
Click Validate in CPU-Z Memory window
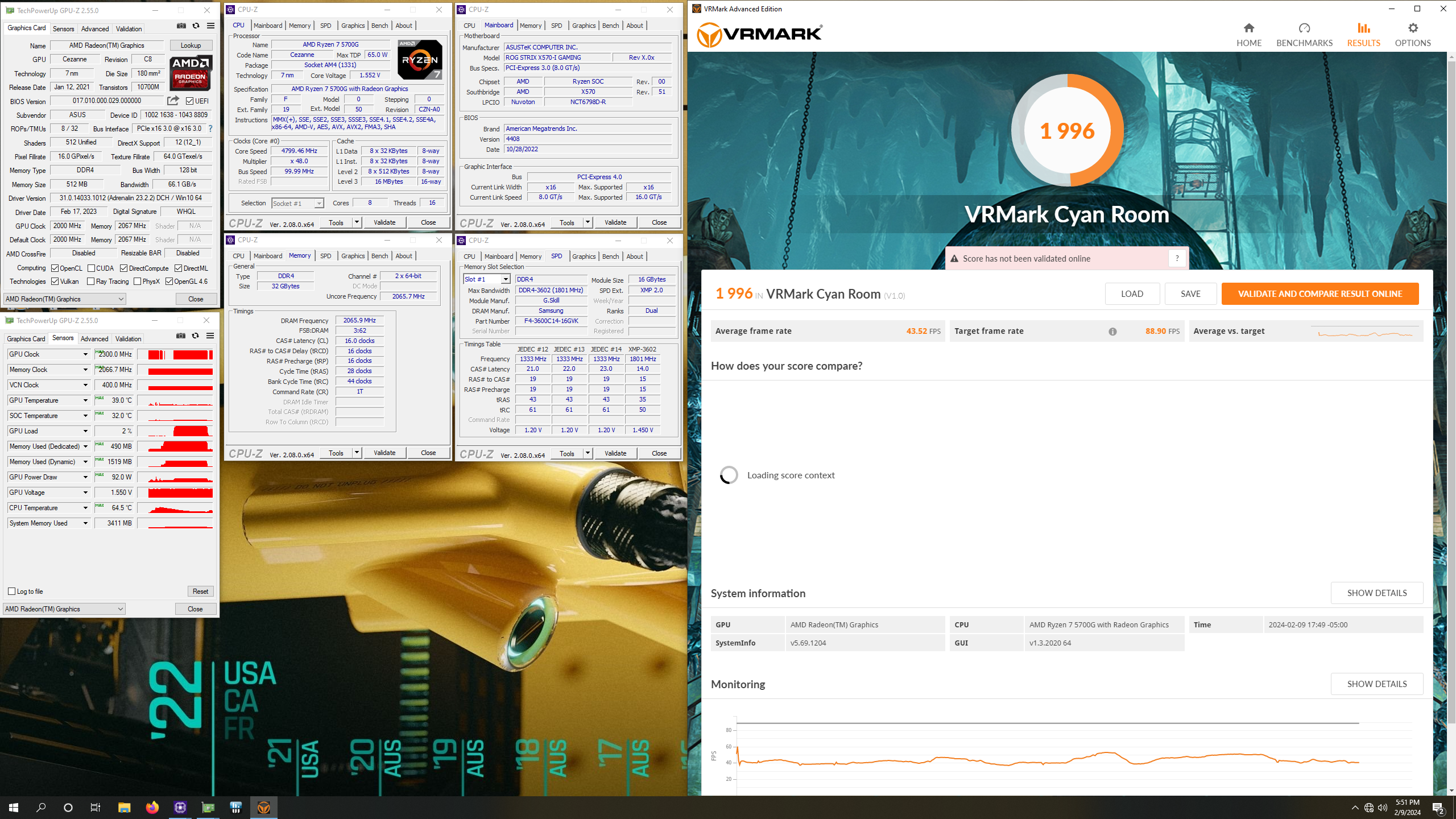(384, 453)
